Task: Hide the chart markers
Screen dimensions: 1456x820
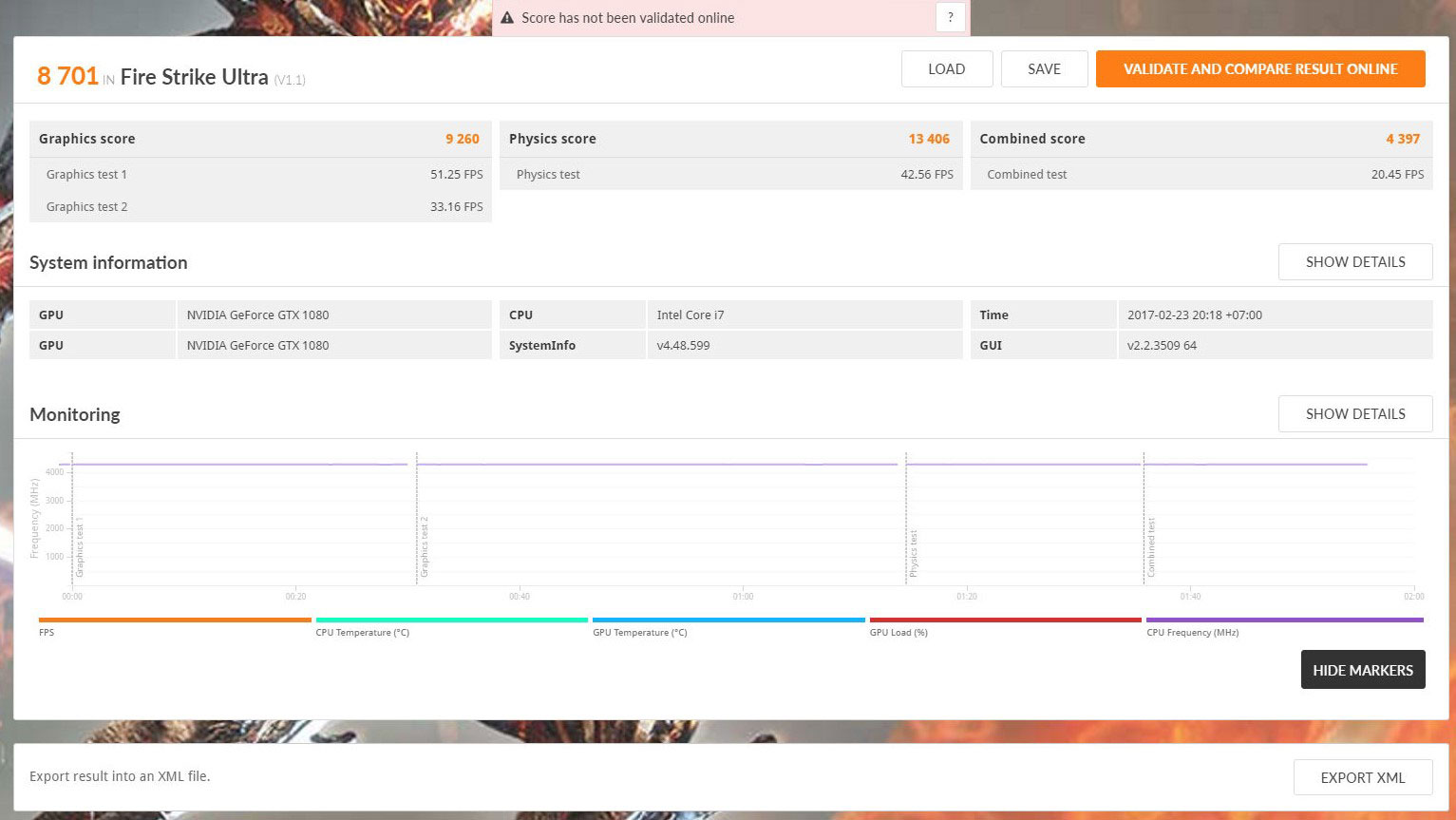Action: (1362, 670)
